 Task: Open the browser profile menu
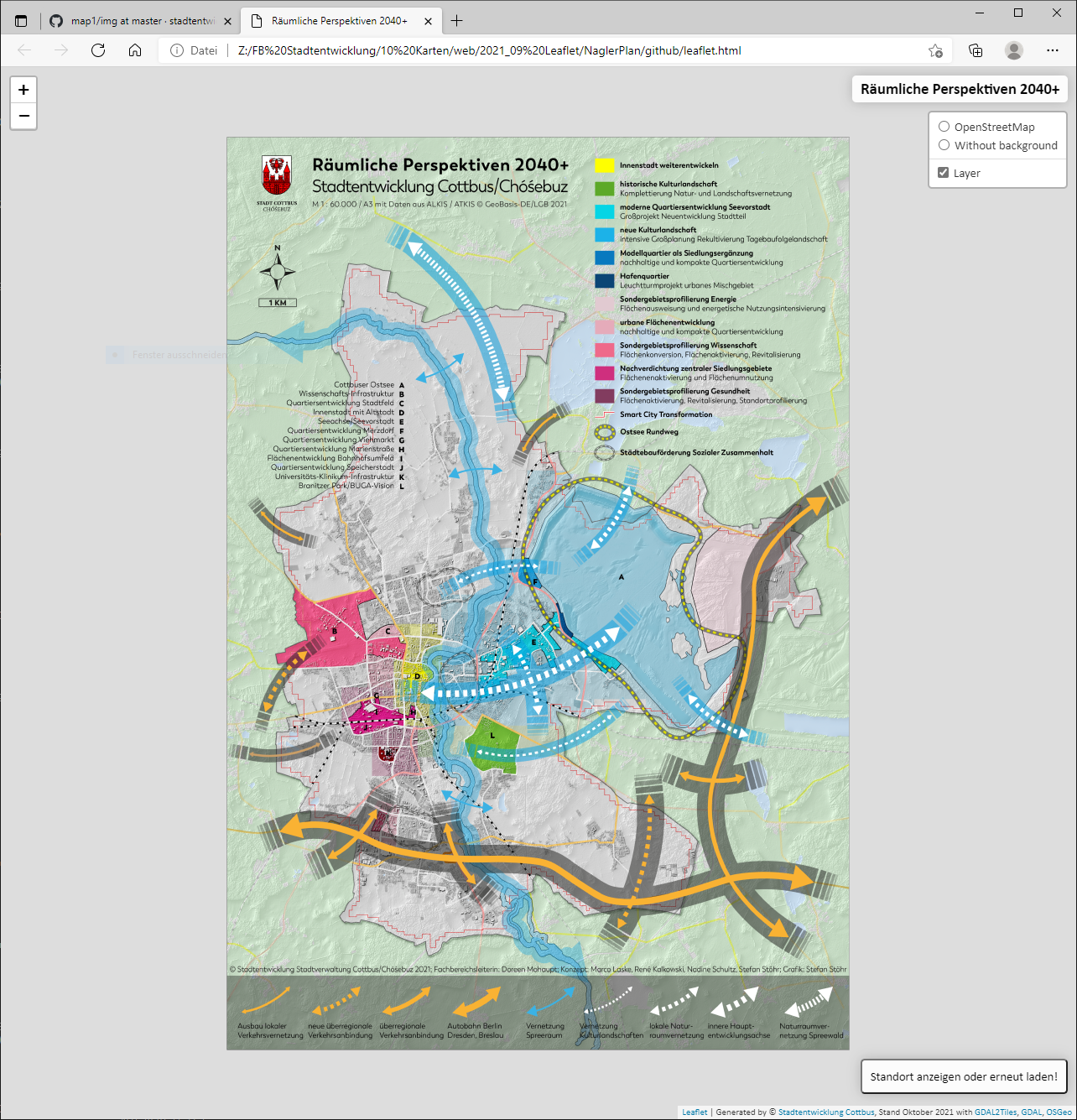coord(1014,50)
